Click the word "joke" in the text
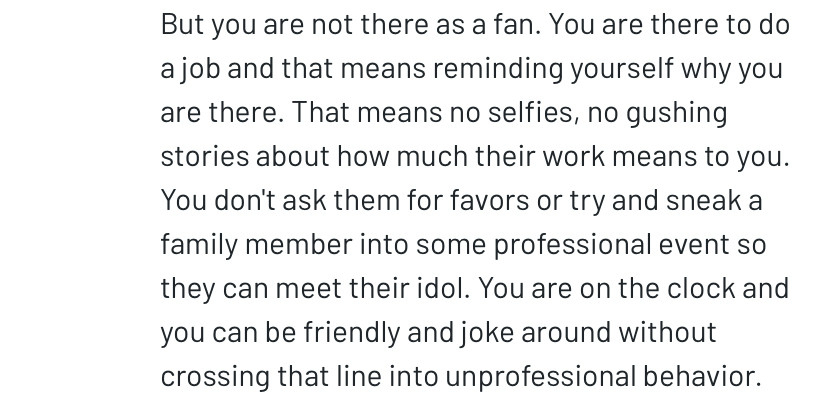 click(491, 332)
